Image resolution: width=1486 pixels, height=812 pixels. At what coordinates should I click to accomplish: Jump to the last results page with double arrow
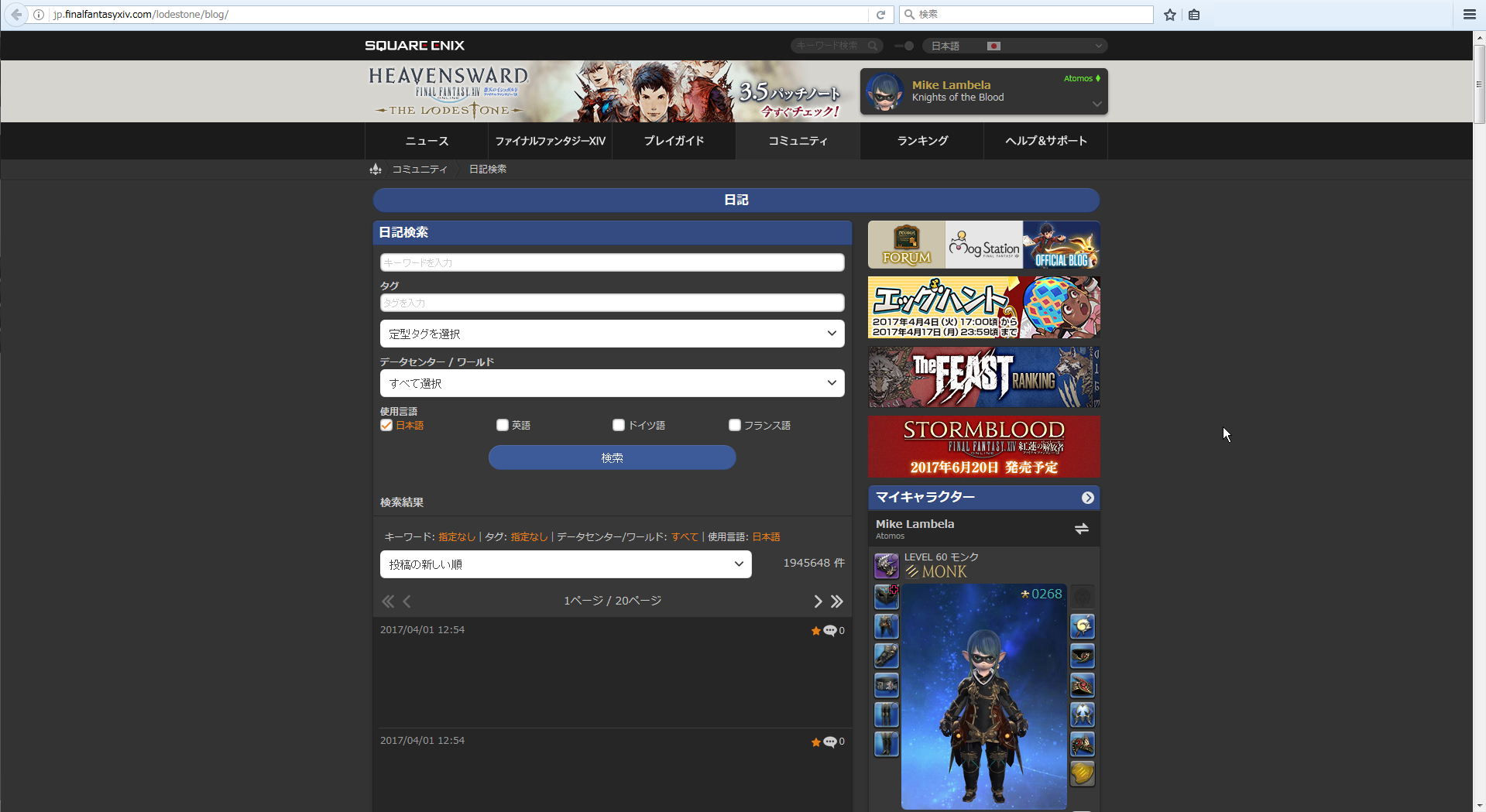(x=837, y=601)
